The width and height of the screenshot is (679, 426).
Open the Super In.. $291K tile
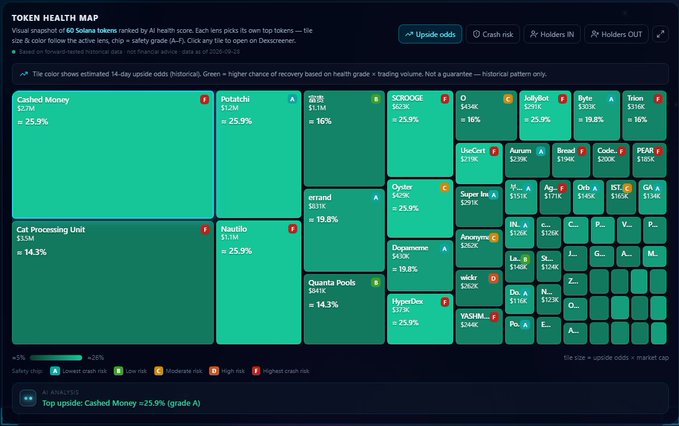pos(479,207)
